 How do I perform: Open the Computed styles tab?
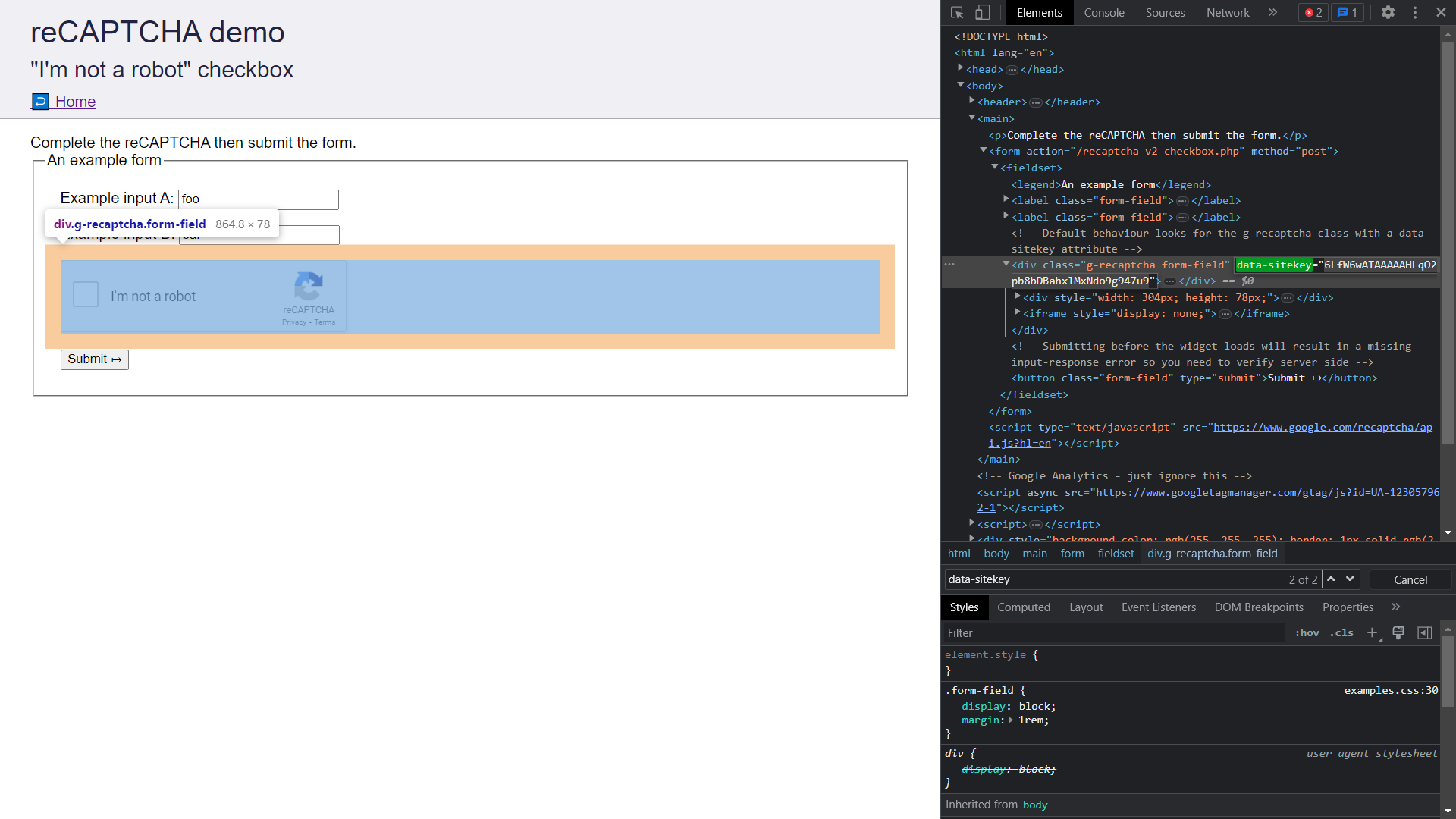pyautogui.click(x=1023, y=607)
